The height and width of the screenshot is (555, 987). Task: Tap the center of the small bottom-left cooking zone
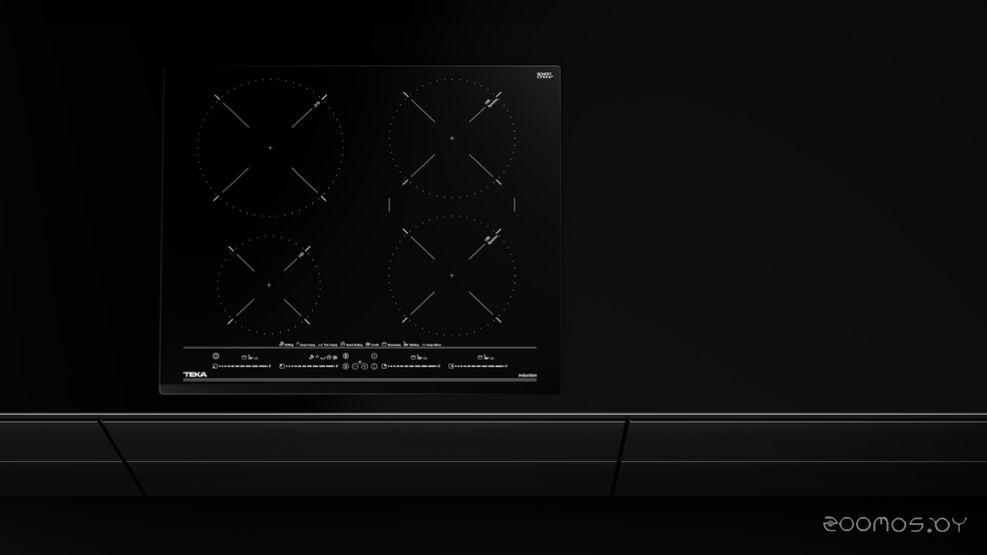point(269,285)
